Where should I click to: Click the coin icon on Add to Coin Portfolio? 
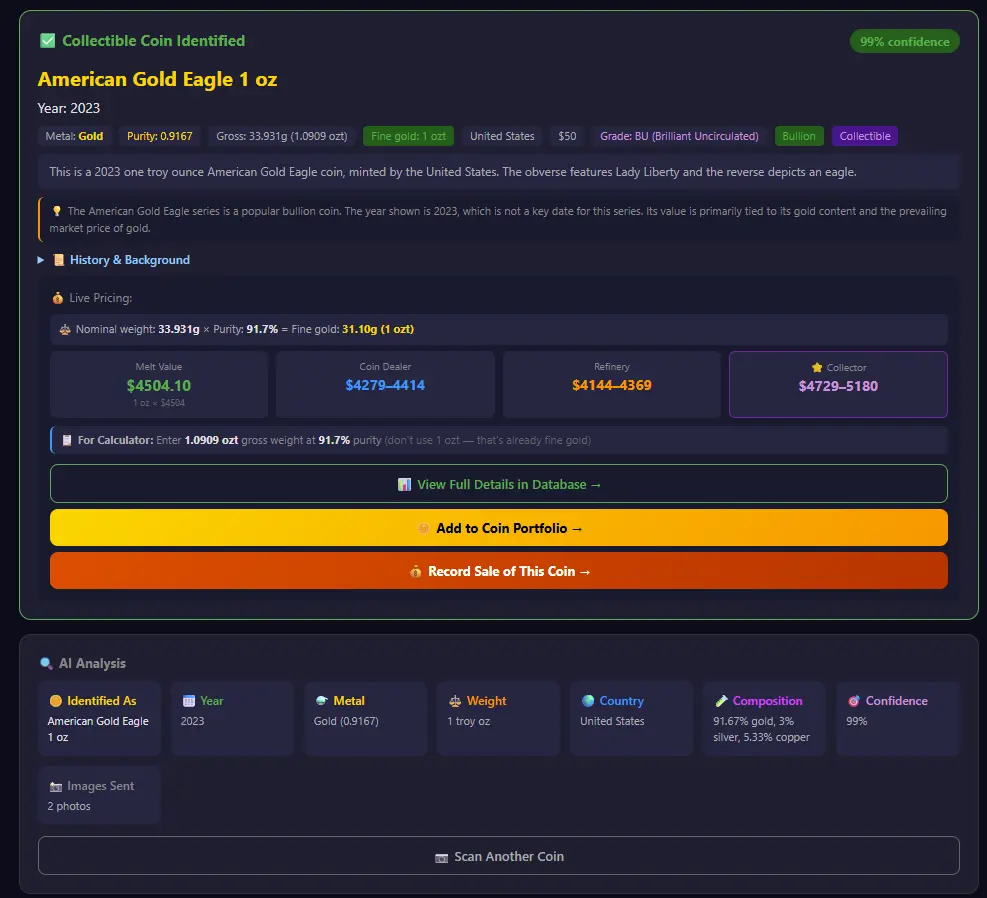[424, 529]
